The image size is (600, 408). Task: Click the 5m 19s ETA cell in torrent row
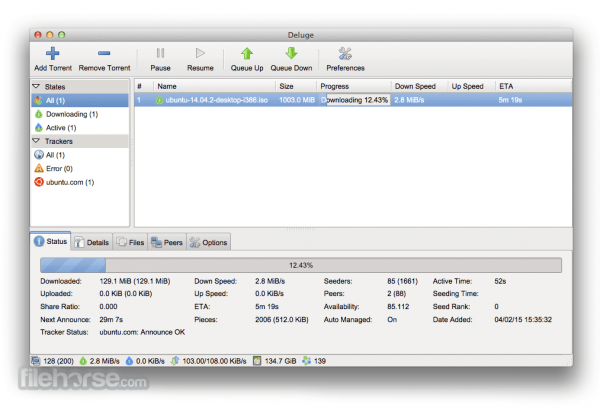510,100
